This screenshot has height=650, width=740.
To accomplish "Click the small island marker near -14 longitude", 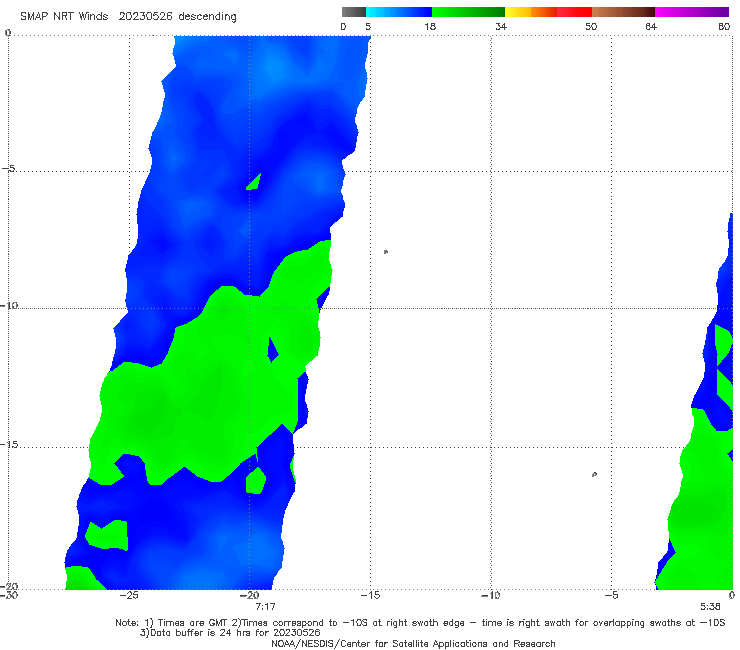I will [386, 252].
